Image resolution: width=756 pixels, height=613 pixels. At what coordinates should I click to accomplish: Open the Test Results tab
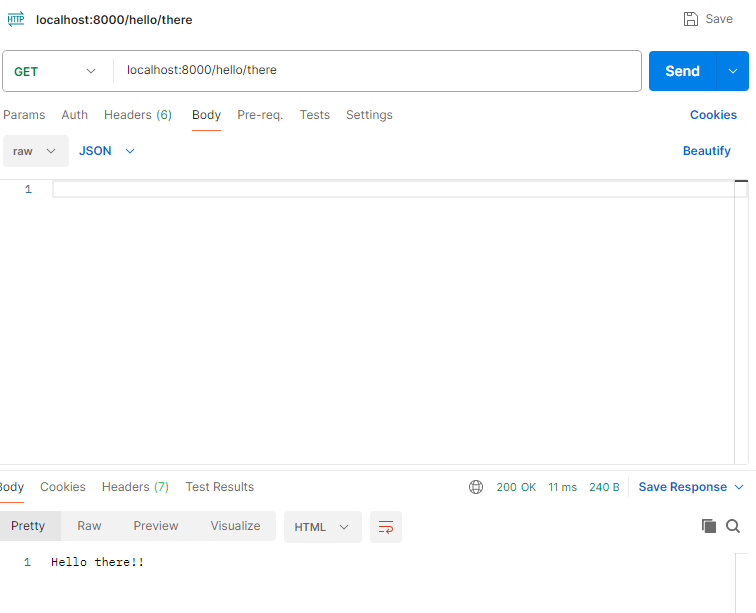(x=220, y=487)
